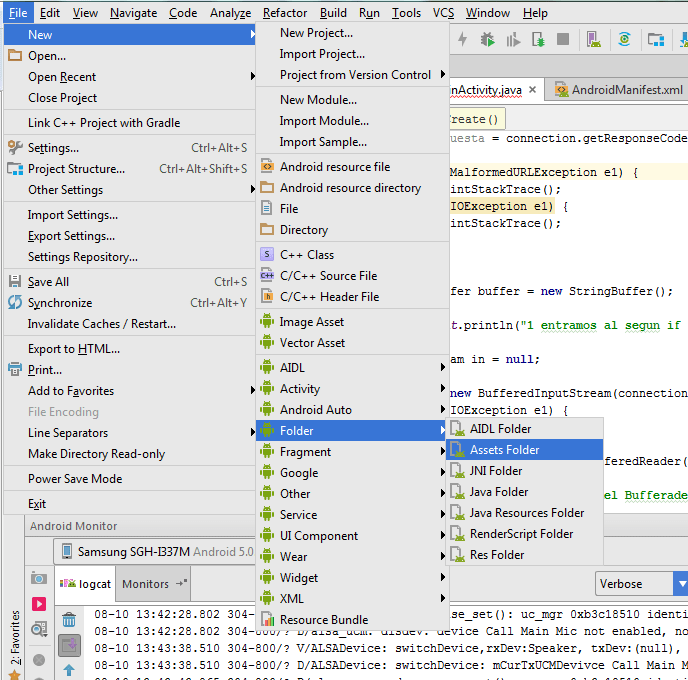Click the Open folder icon in File menu
This screenshot has width=688, height=680.
[15, 55]
